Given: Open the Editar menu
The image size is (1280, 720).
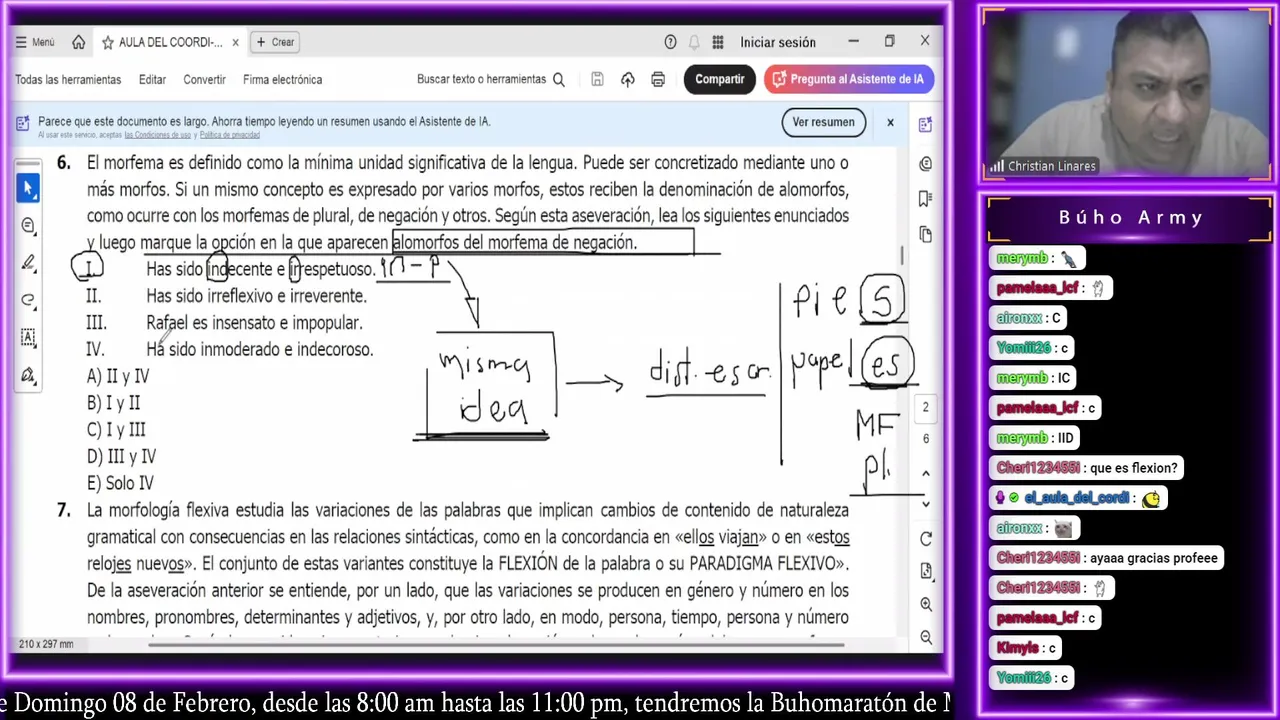Looking at the screenshot, I should click(152, 79).
